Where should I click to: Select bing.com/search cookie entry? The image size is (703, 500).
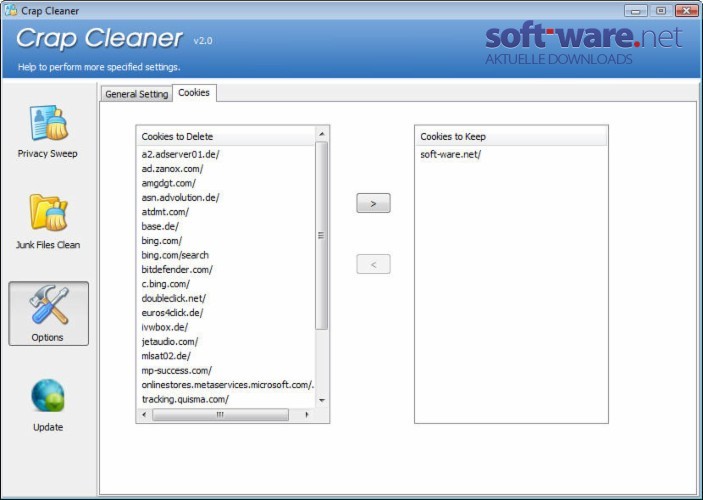tap(175, 255)
